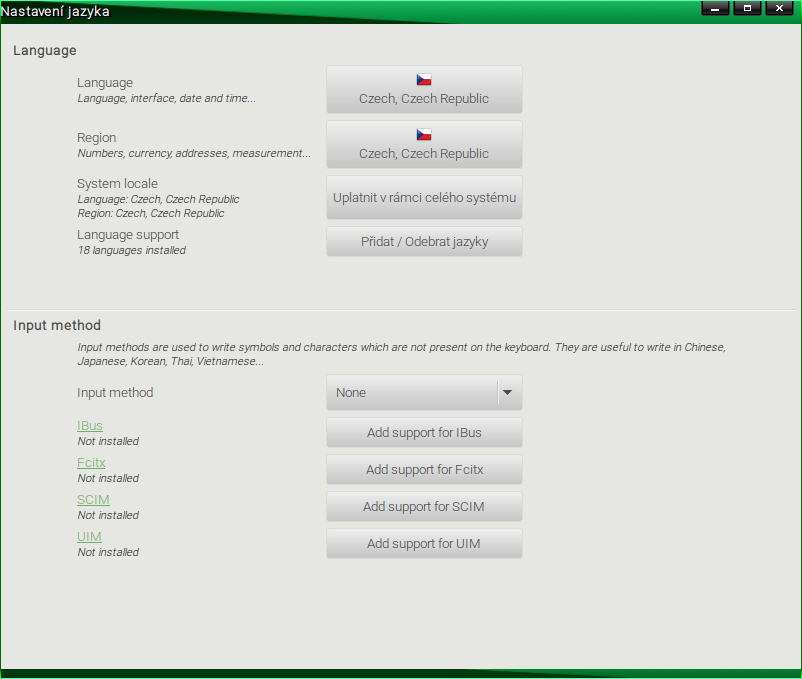The width and height of the screenshot is (802, 679).
Task: Click the Nastavení jazyka title text
Action: (55, 11)
